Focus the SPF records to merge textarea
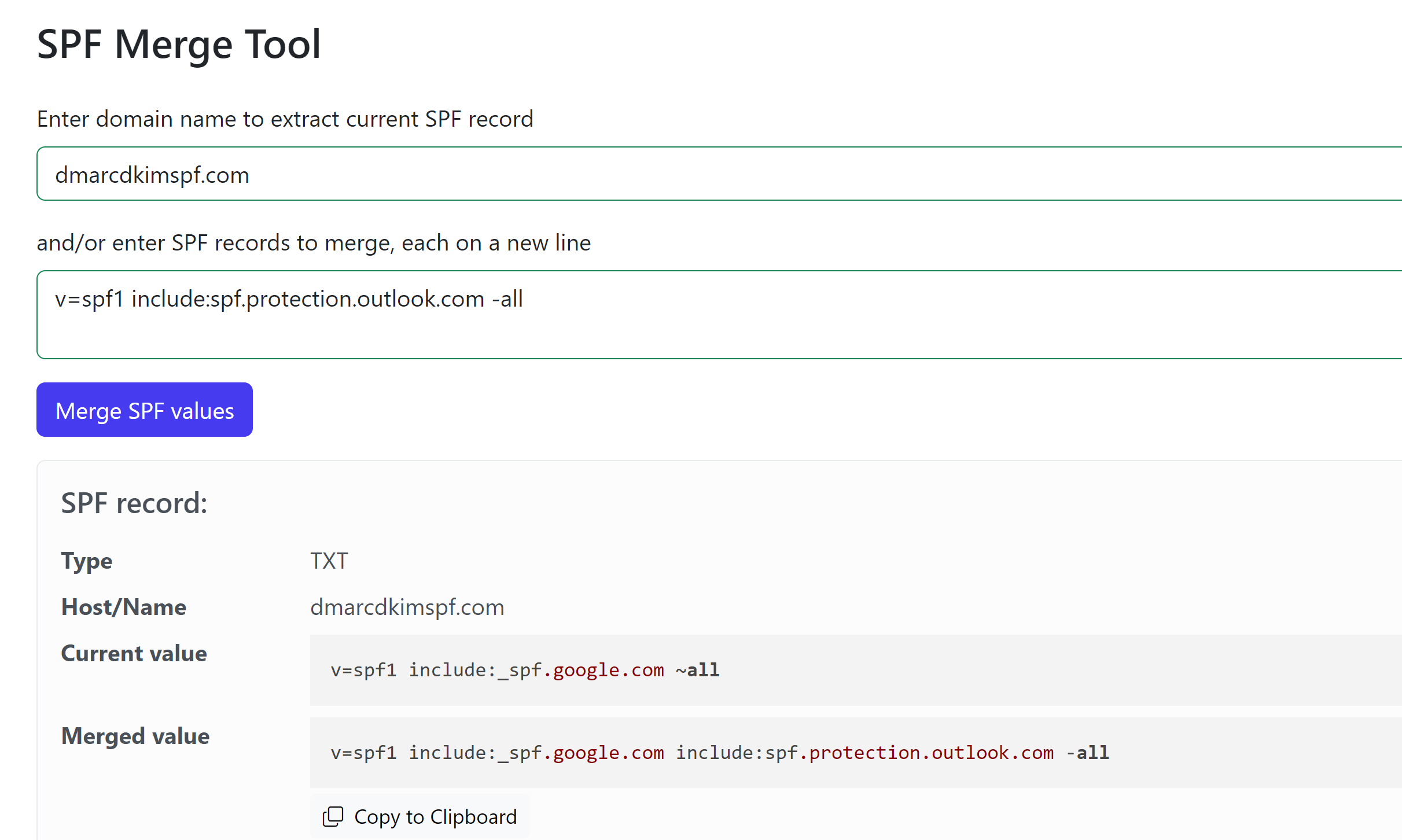The height and width of the screenshot is (840, 1402). (x=719, y=315)
